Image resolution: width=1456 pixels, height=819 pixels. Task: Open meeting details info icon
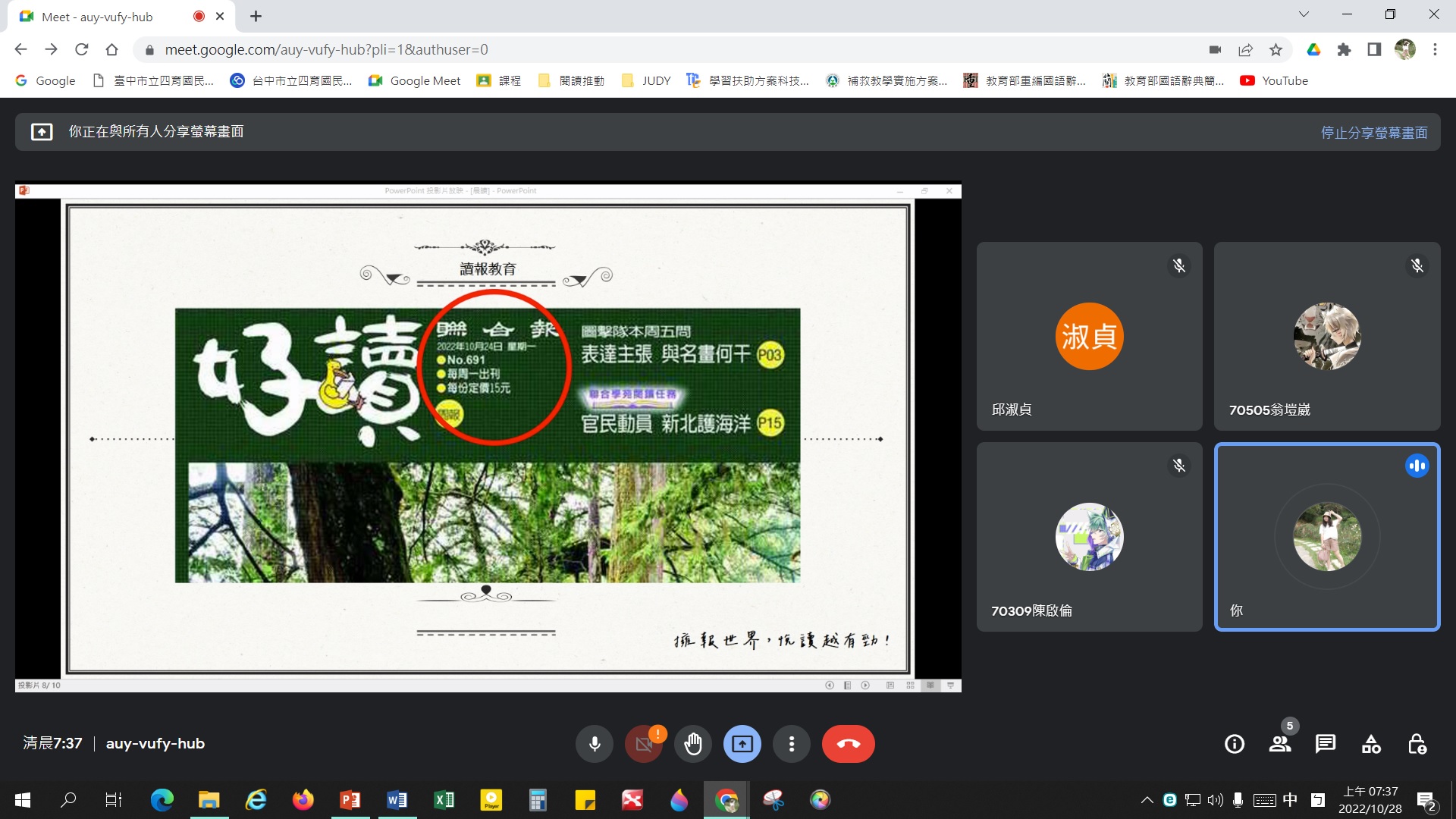coord(1235,744)
